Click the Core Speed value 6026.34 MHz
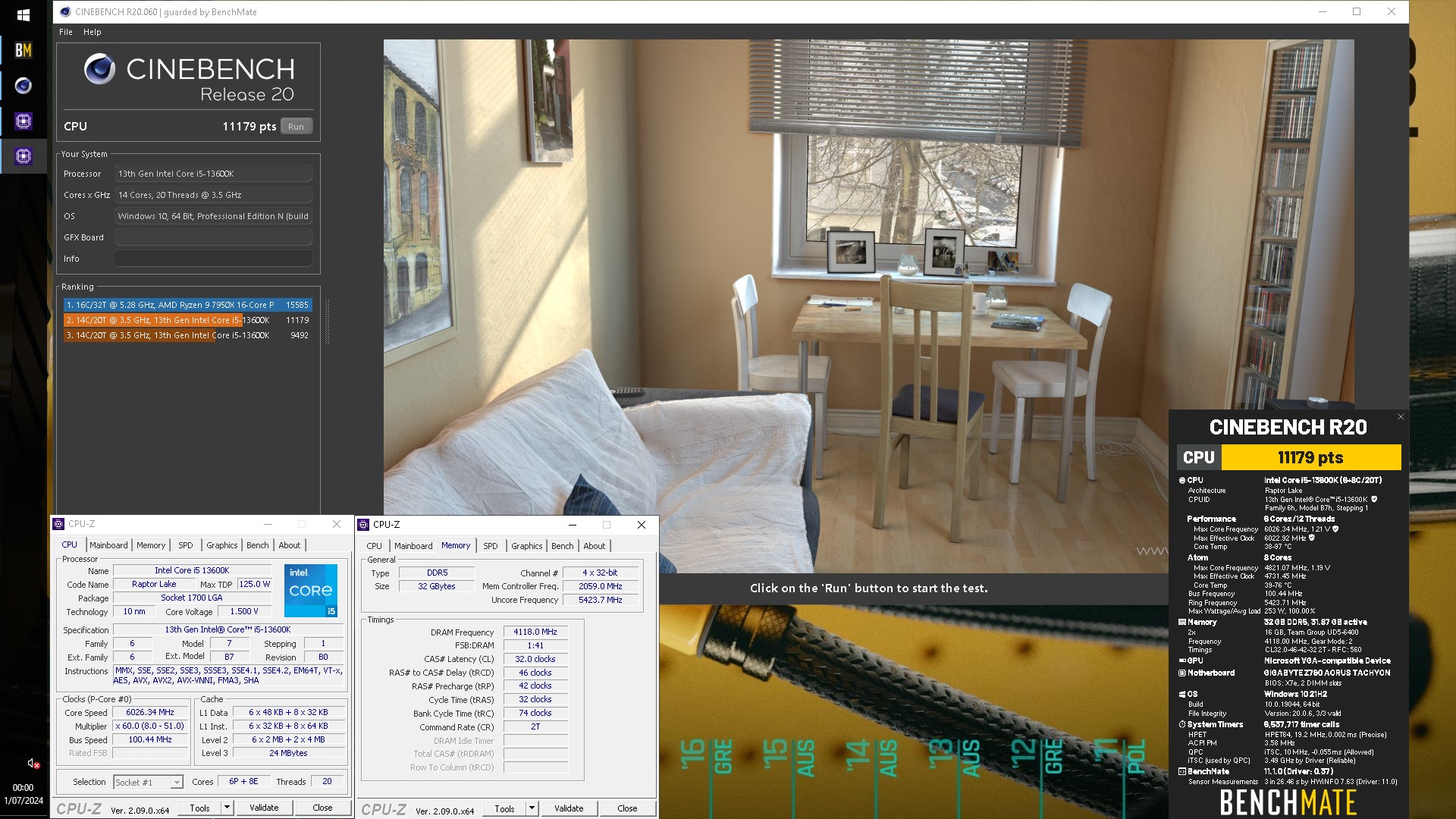The height and width of the screenshot is (819, 1456). pos(150,713)
